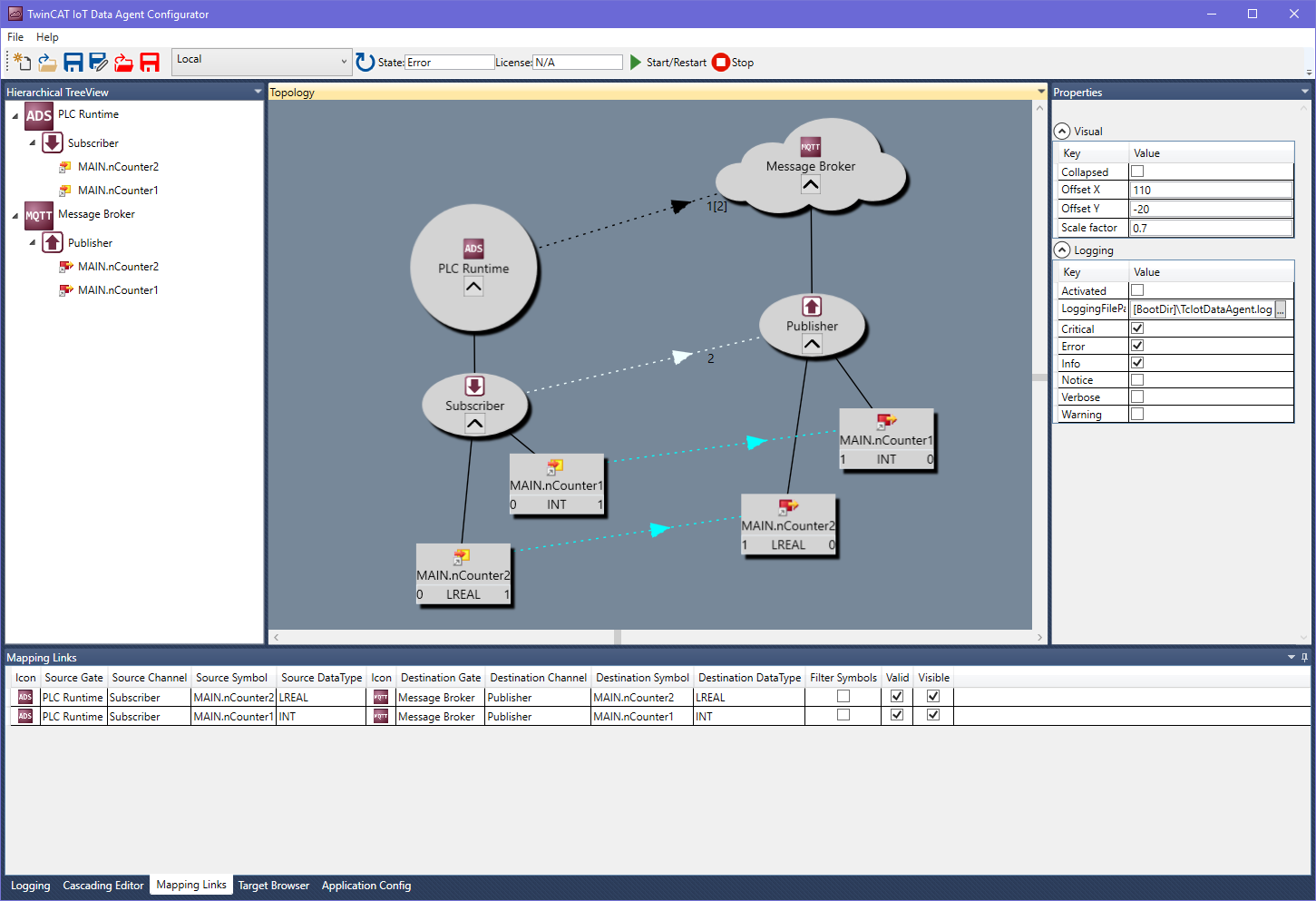Click the Scale factor value field
Viewport: 1316px width, 901px height.
(x=1211, y=228)
